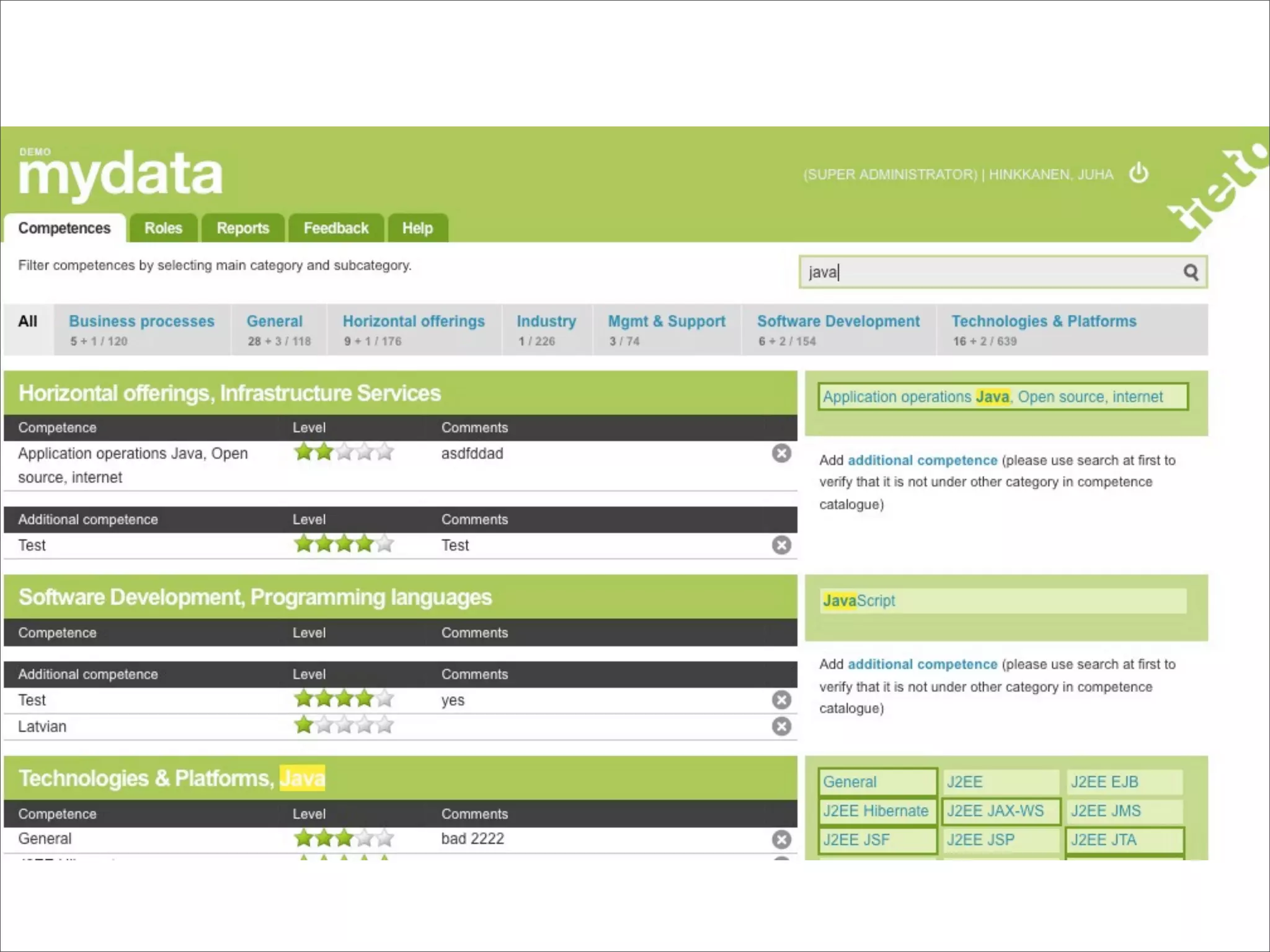Click additional competence link under JavaScript
1270x952 pixels.
coord(922,664)
